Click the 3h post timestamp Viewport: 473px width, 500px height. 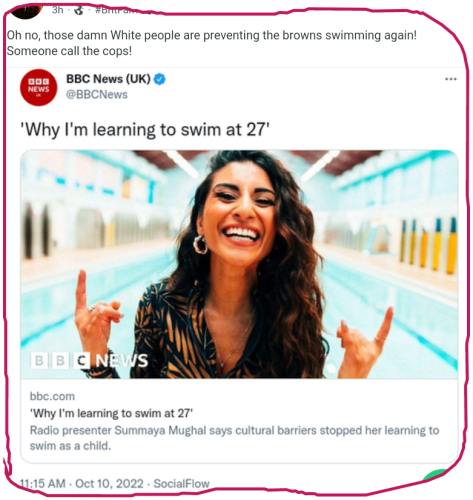(x=57, y=10)
